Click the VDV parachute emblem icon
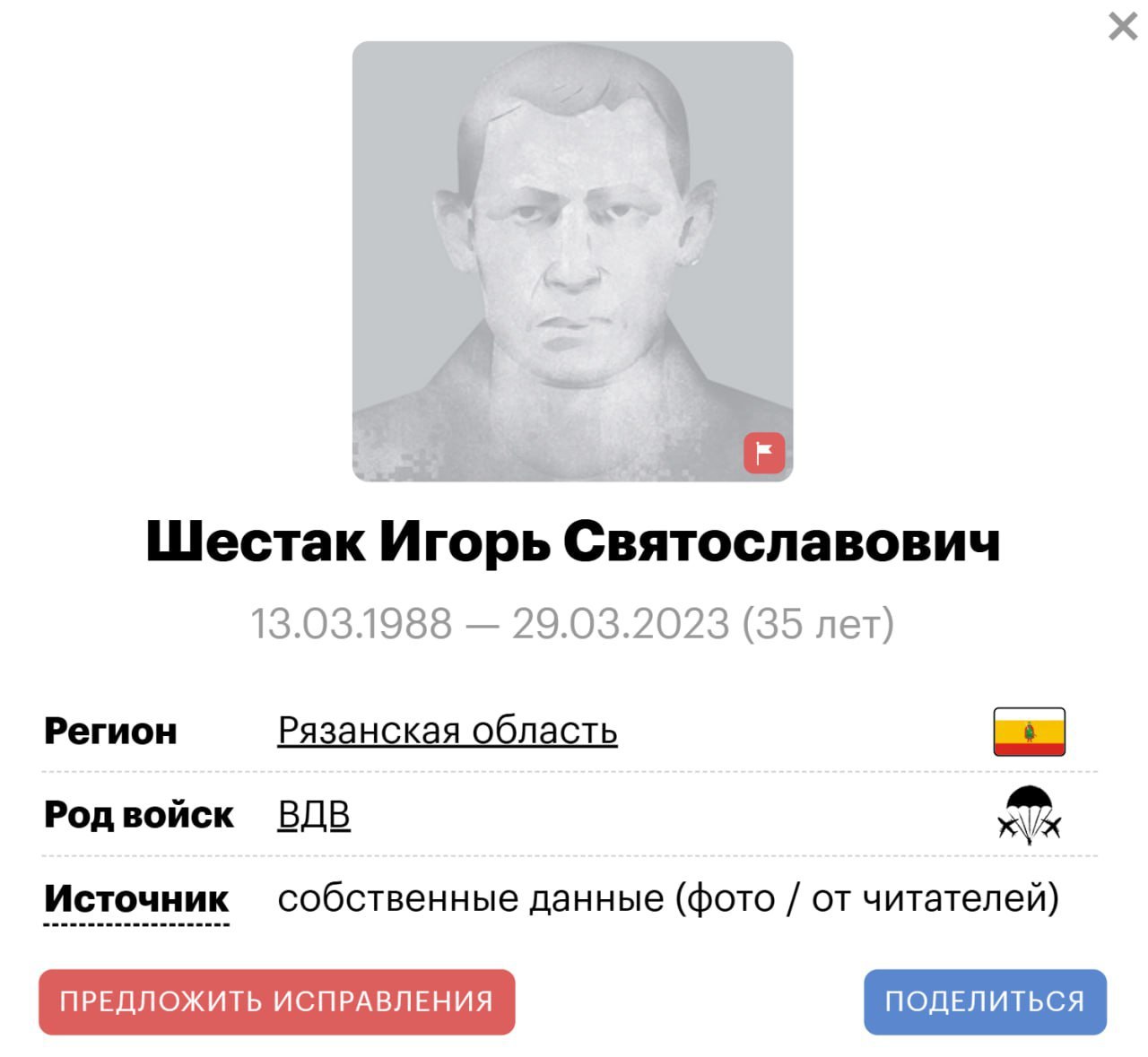 click(x=1029, y=815)
